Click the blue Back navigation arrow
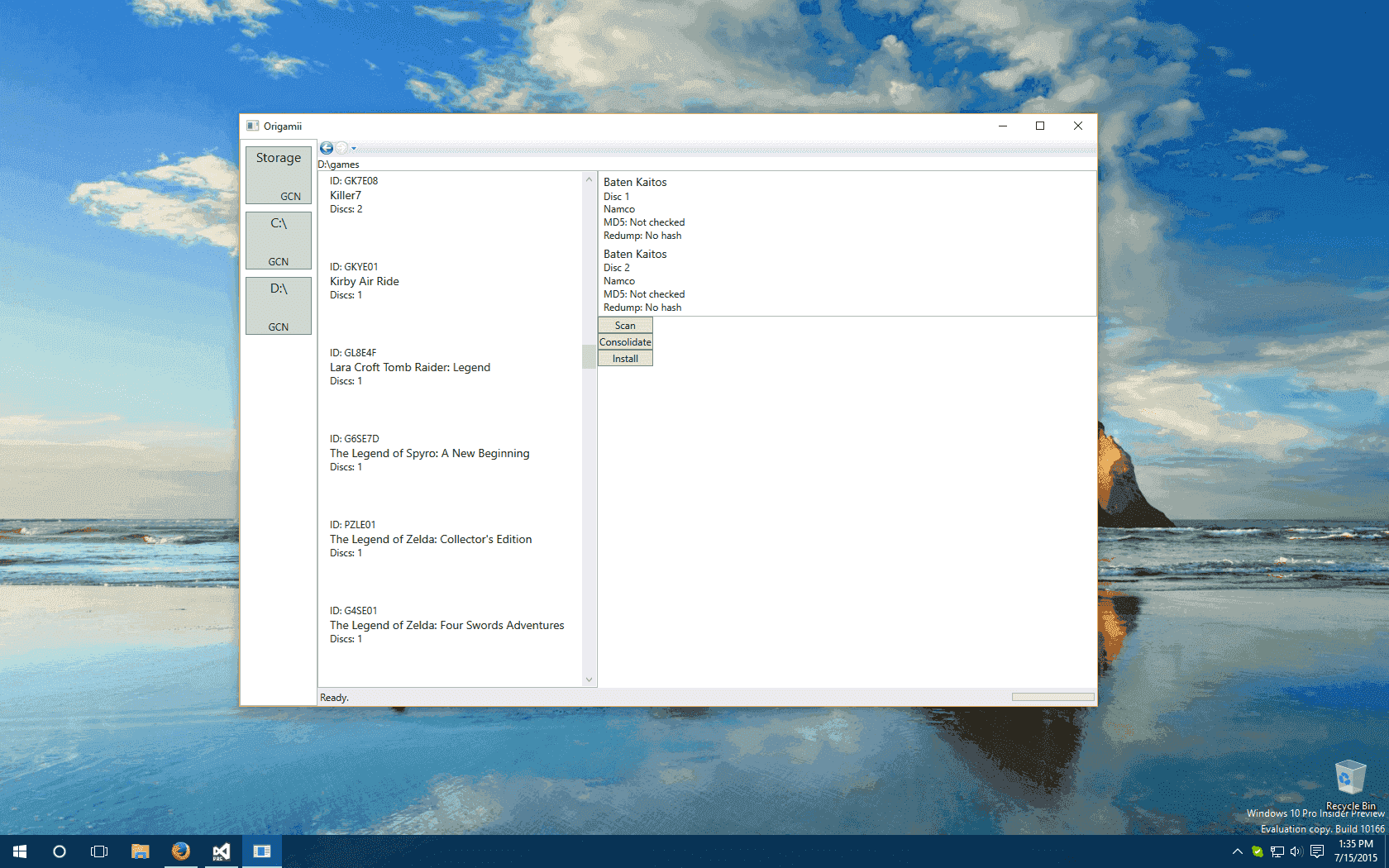 [x=327, y=148]
